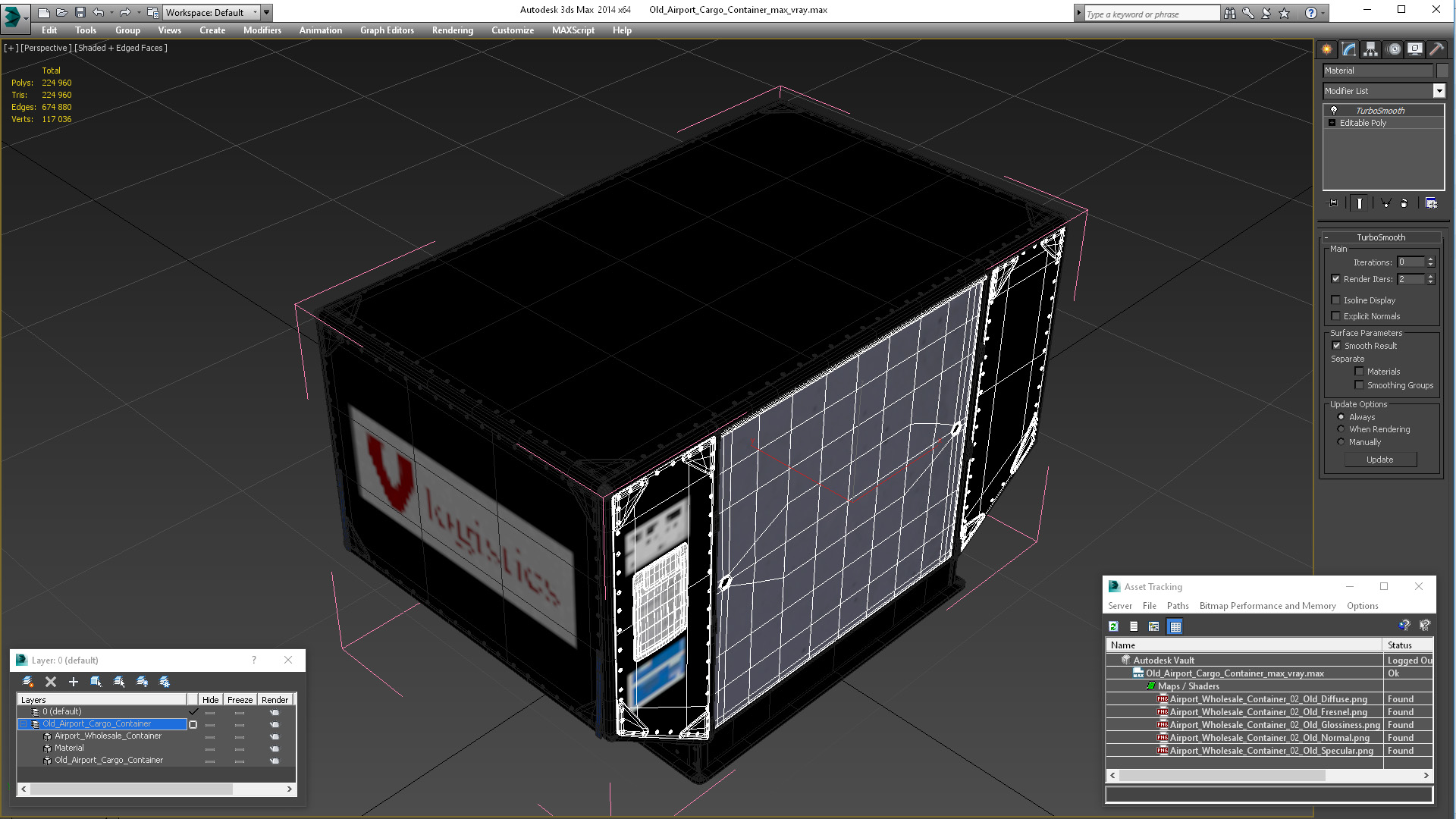Open the Utilities hammer panel tab
Image resolution: width=1456 pixels, height=819 pixels.
click(x=1436, y=49)
